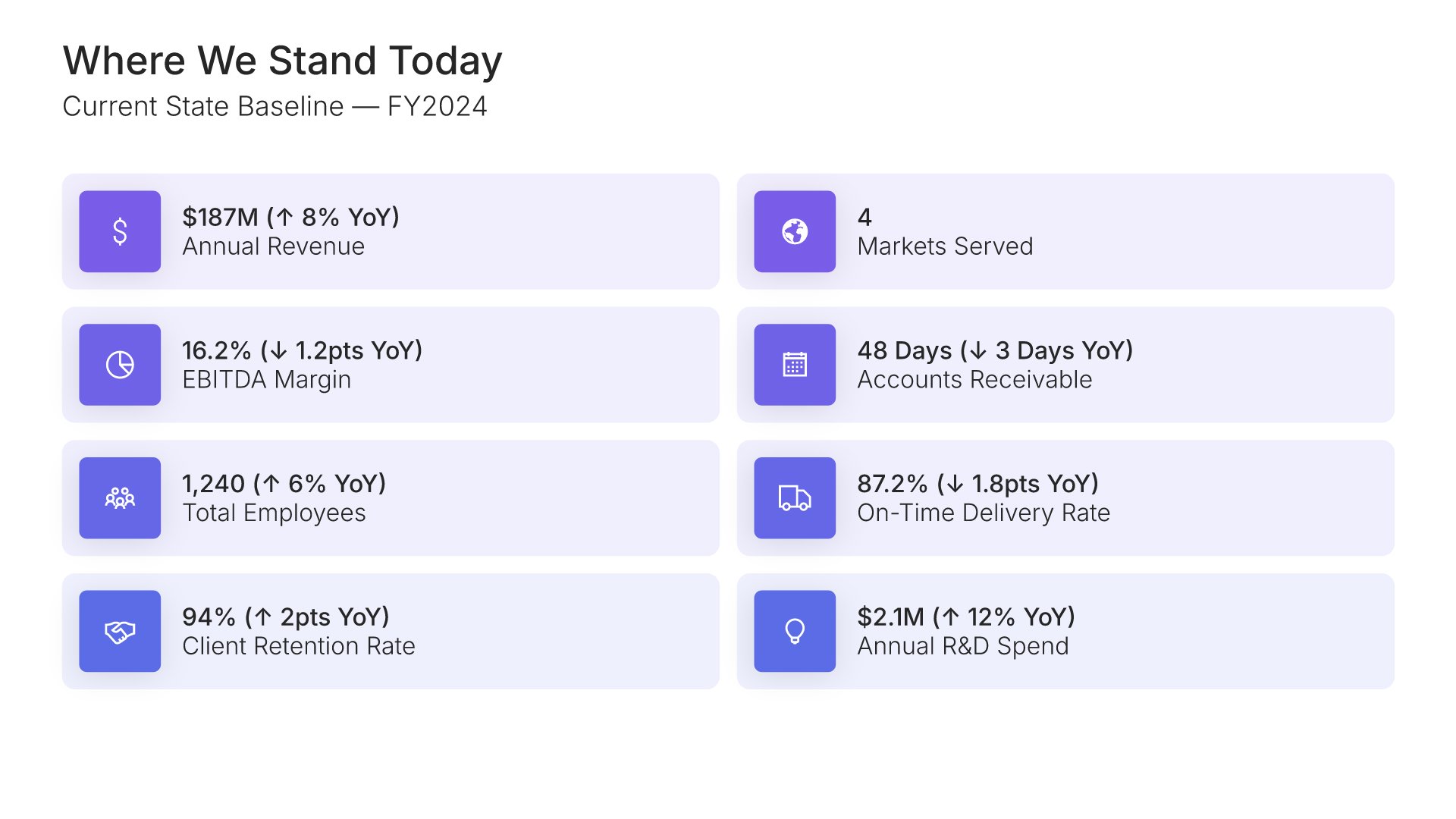This screenshot has width=1456, height=819.
Task: Click the pie chart EBITDA icon
Action: pyautogui.click(x=120, y=365)
